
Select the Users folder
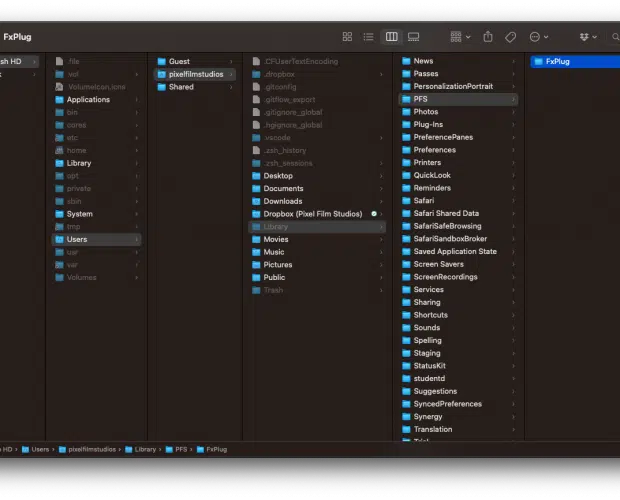point(96,239)
